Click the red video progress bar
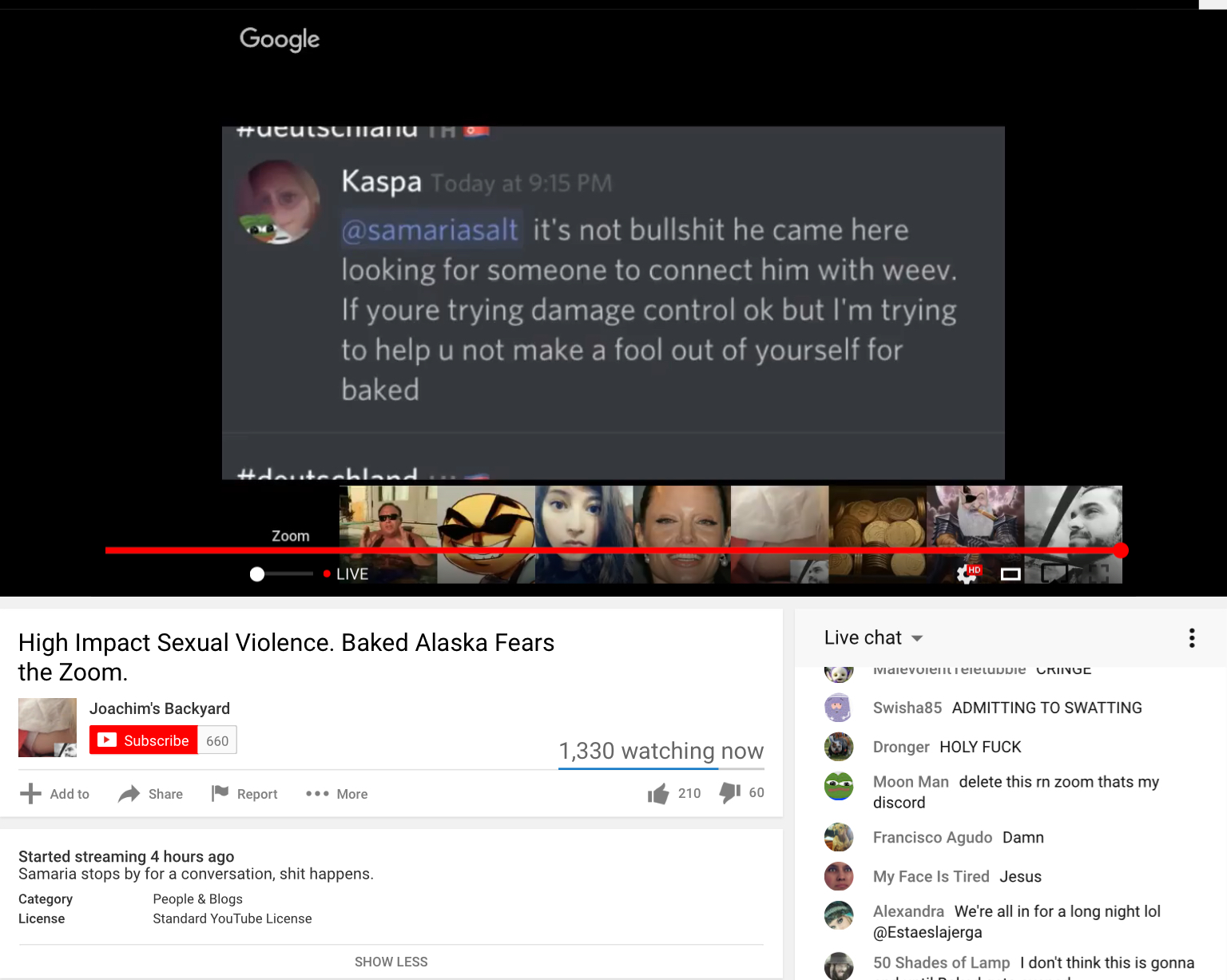Viewport: 1227px width, 980px height. [613, 550]
